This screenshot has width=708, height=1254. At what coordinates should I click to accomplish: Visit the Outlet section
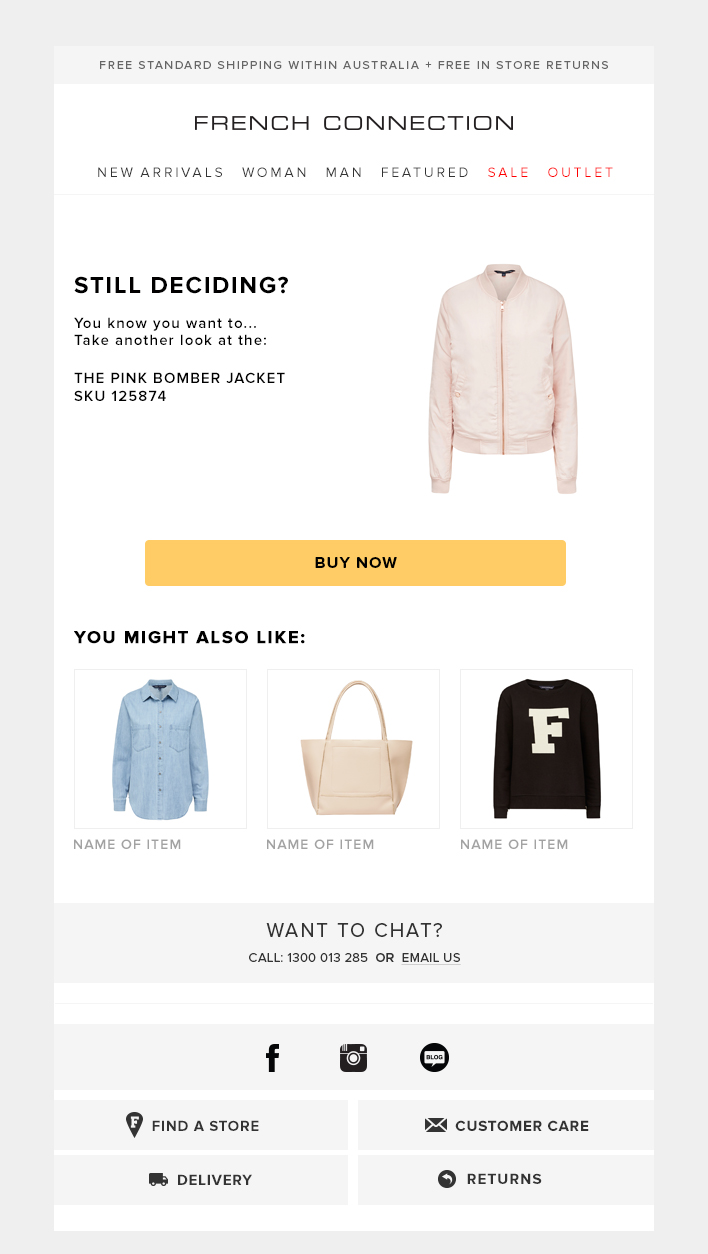(581, 173)
